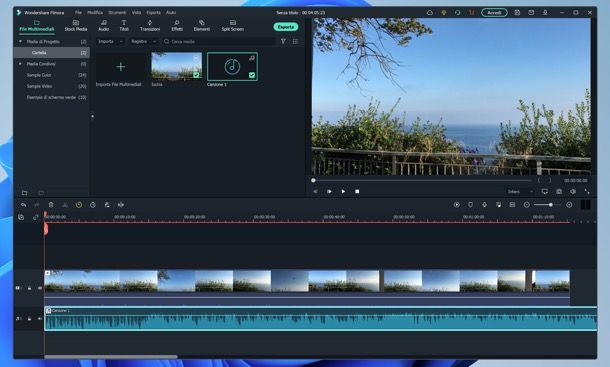Viewport: 610px width, 367px height.
Task: Click the render preview circular play icon
Action: (457, 205)
